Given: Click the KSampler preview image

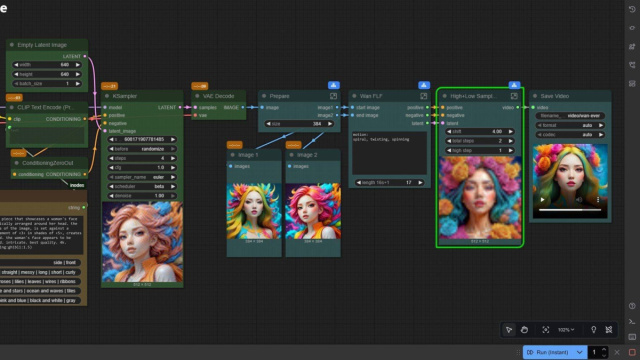Looking at the screenshot, I should click(x=142, y=242).
